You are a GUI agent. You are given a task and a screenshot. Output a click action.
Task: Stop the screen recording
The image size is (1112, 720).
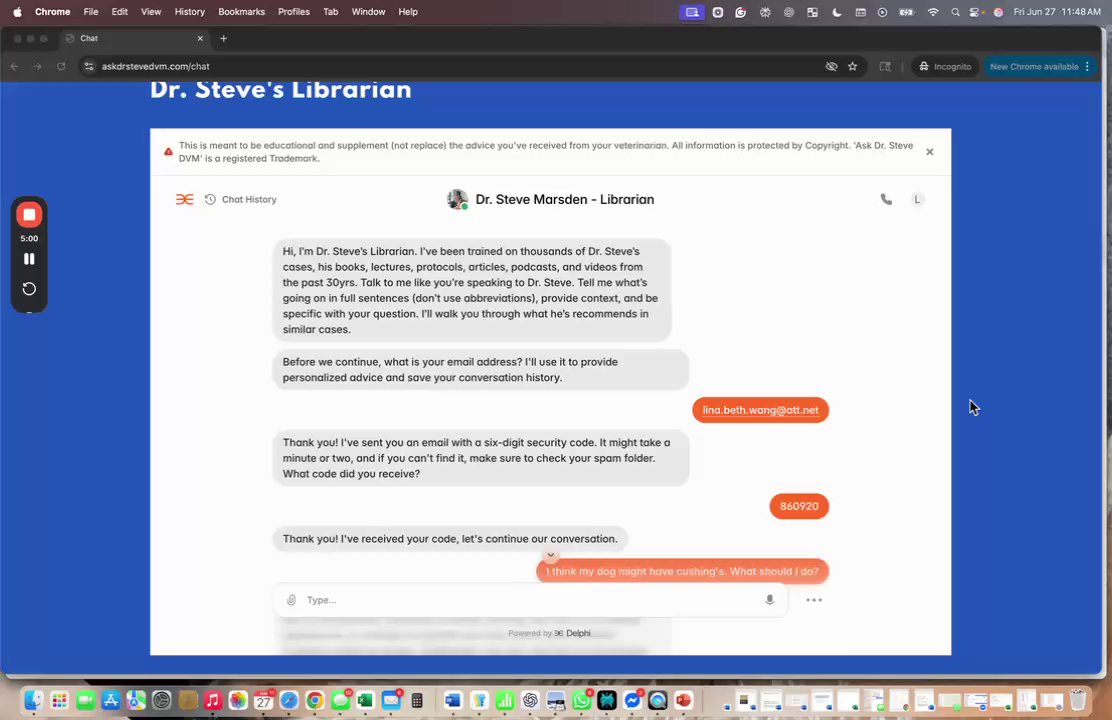(29, 215)
